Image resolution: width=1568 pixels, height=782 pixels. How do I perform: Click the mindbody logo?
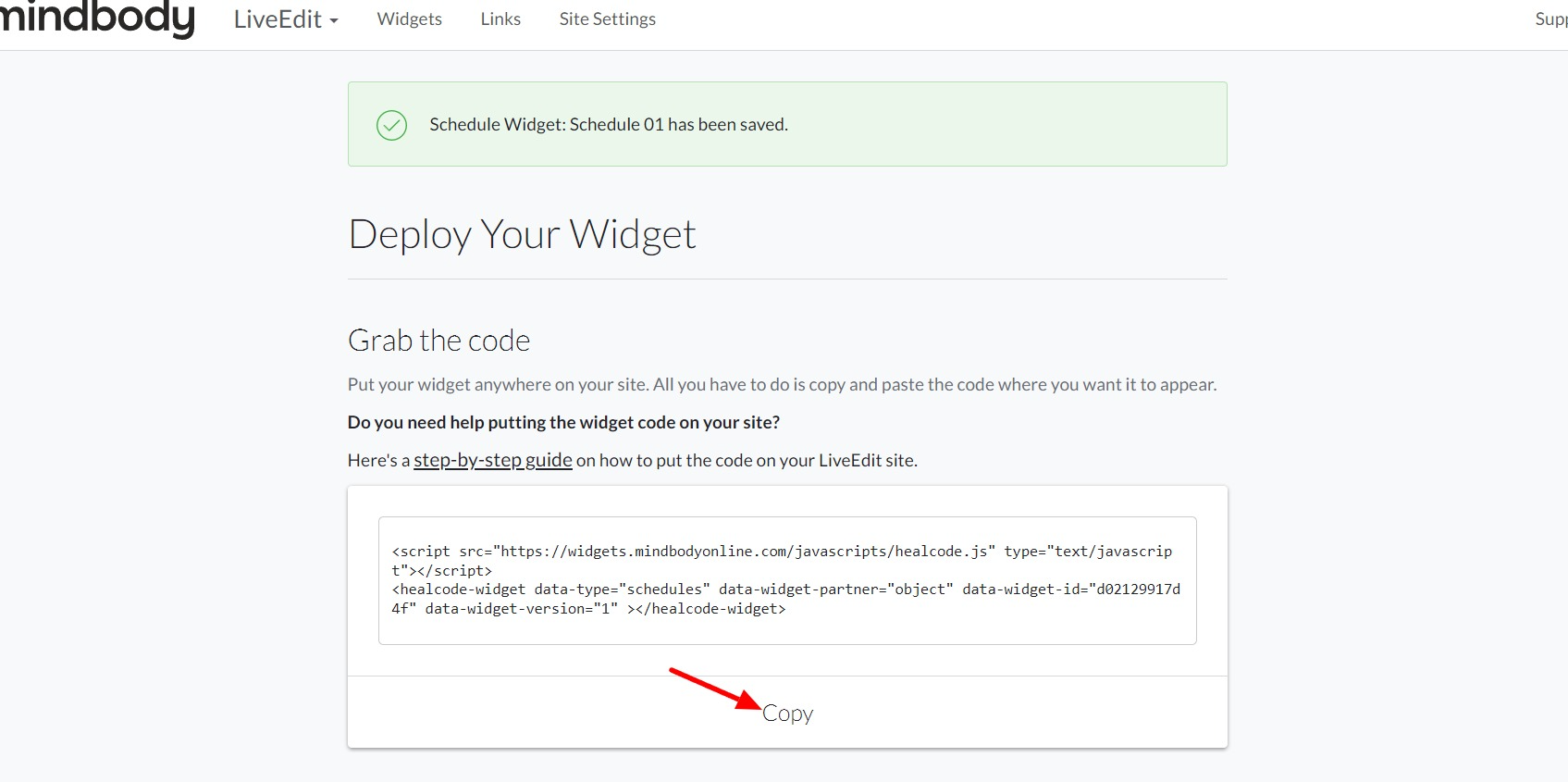click(x=97, y=18)
